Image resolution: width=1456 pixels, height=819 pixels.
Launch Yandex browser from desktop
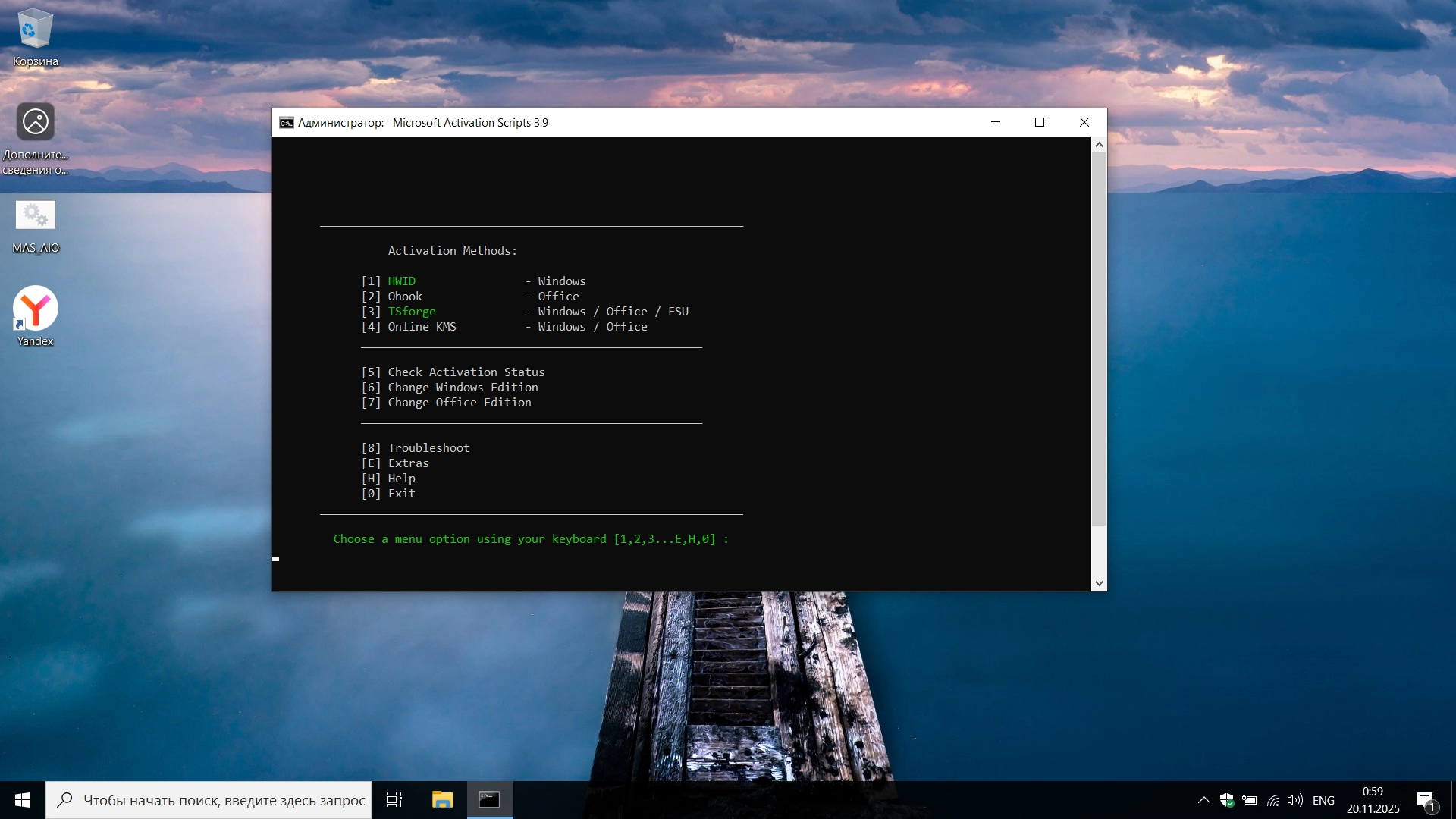pos(35,309)
